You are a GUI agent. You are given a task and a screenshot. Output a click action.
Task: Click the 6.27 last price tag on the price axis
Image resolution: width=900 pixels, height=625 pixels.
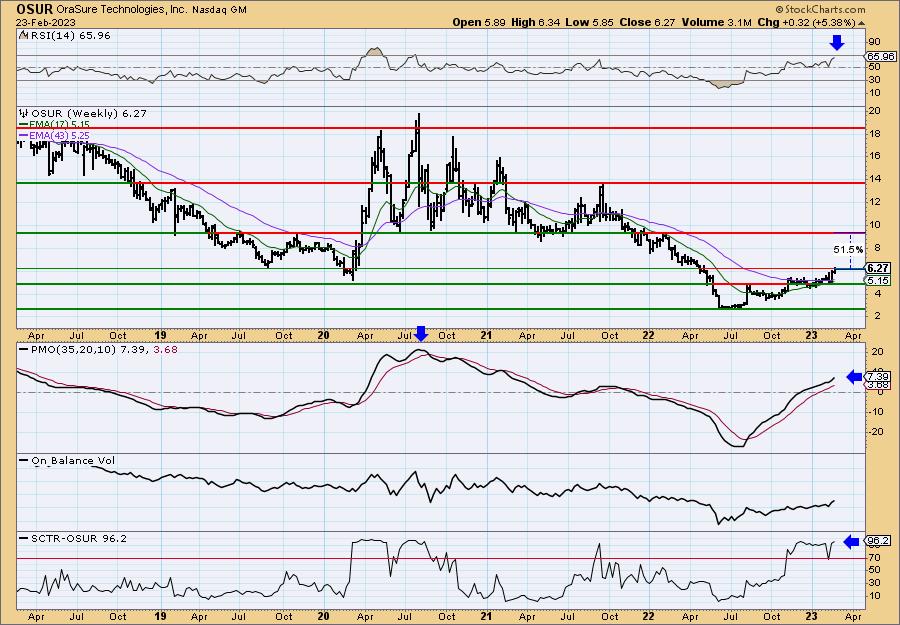pos(879,269)
